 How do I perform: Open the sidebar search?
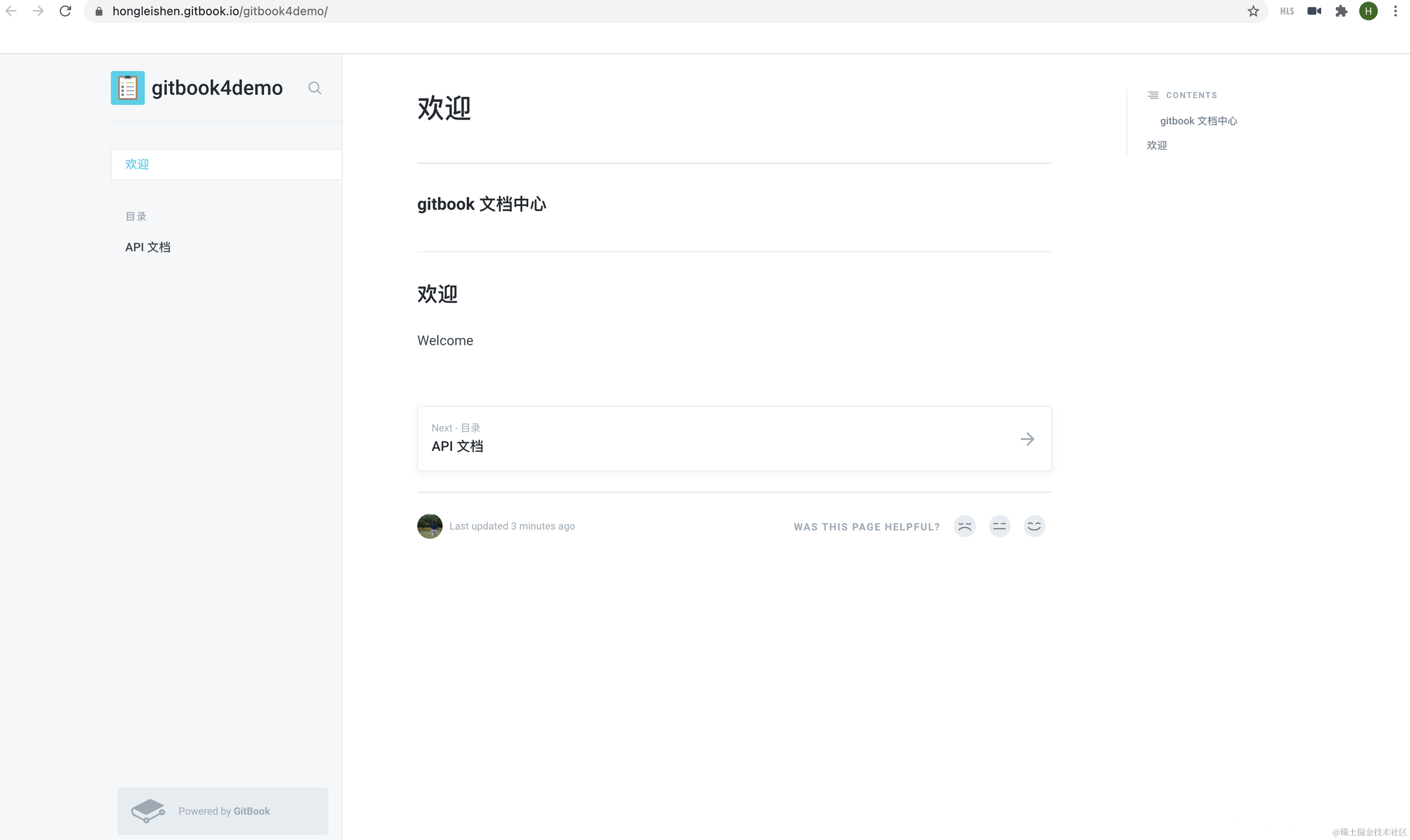(315, 88)
